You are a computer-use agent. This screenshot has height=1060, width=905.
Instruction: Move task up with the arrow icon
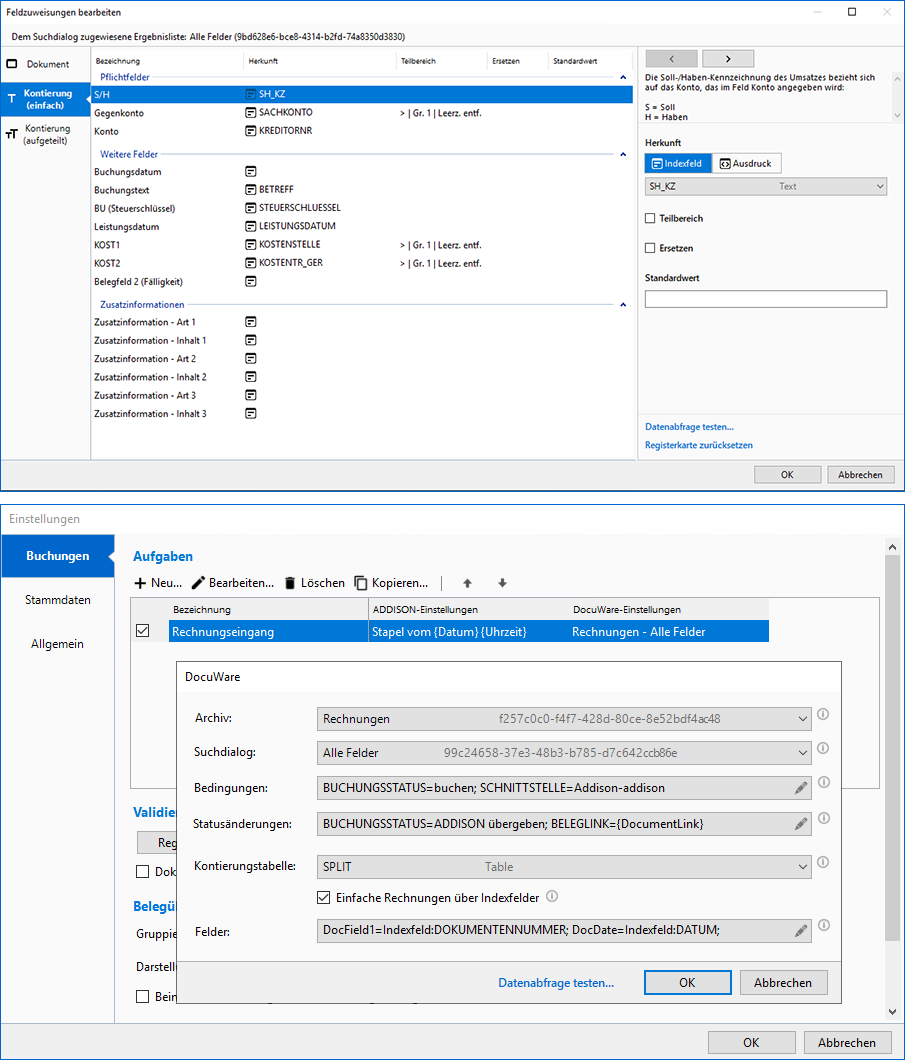(x=466, y=583)
